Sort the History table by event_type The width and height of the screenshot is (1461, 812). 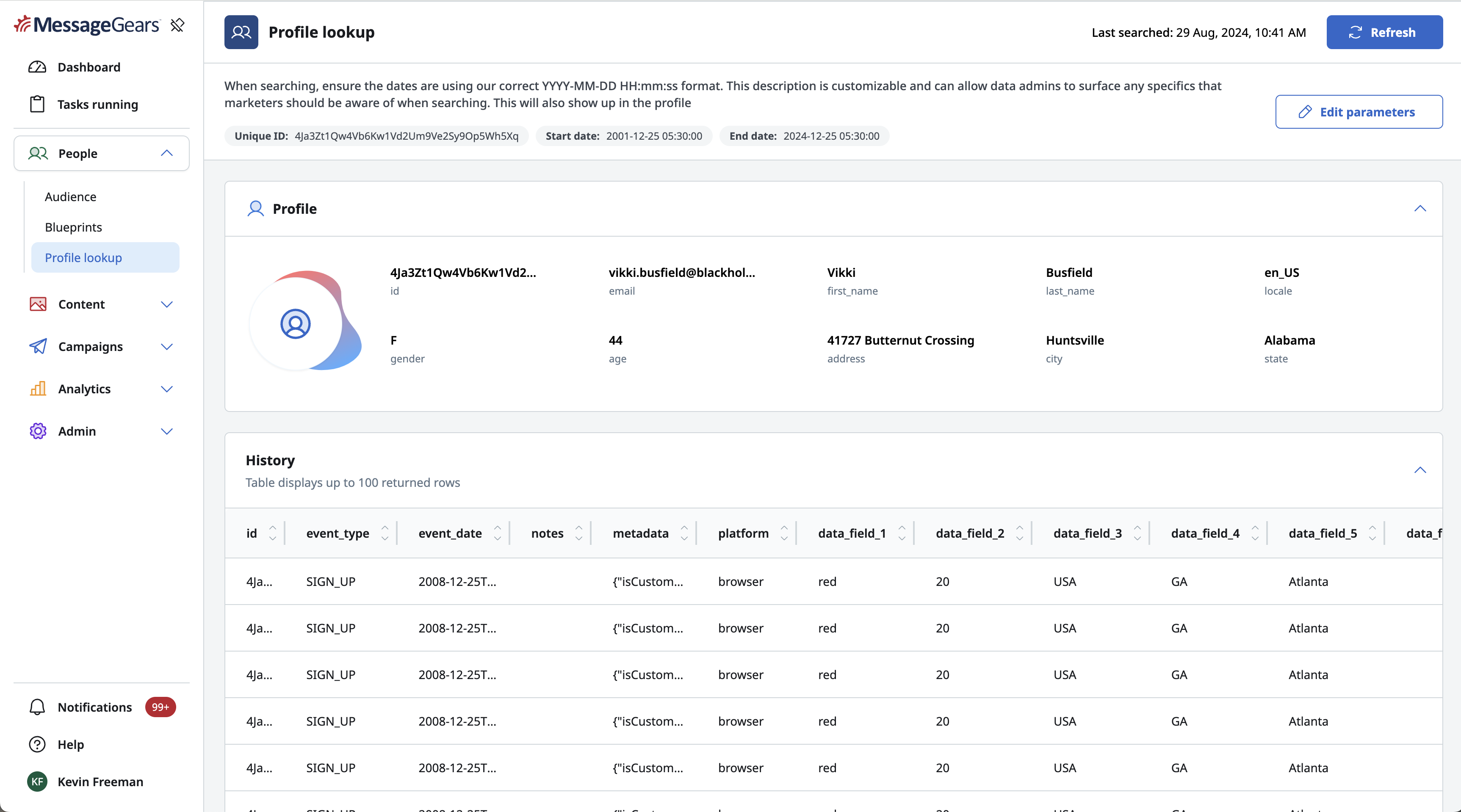pos(385,533)
